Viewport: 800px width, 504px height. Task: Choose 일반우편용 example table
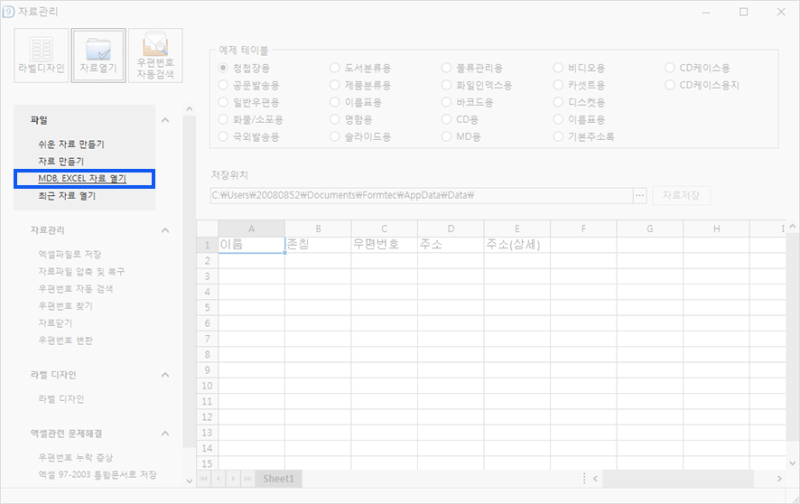[x=223, y=102]
